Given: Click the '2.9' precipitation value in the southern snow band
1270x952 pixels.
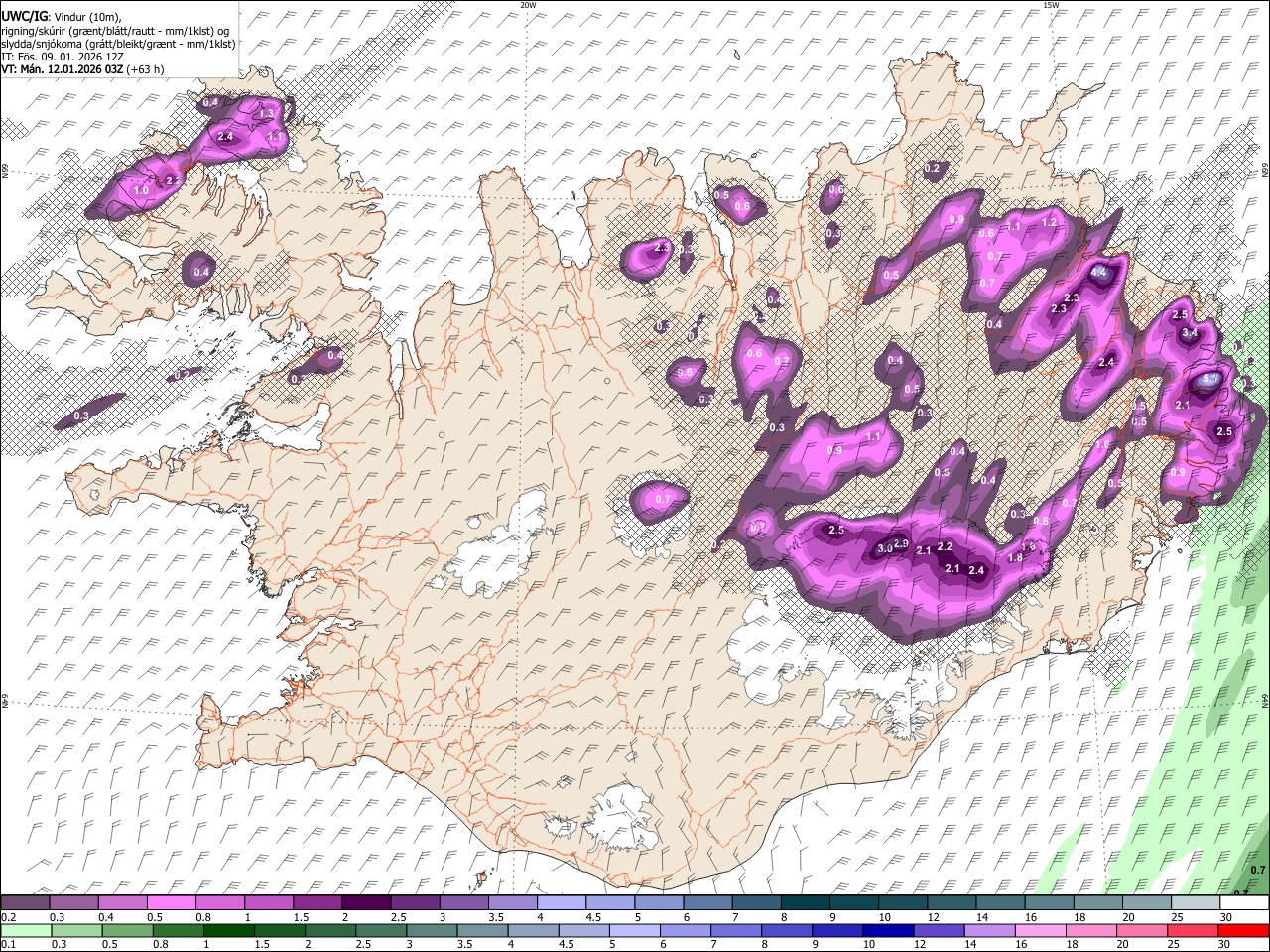Looking at the screenshot, I should coord(901,542).
